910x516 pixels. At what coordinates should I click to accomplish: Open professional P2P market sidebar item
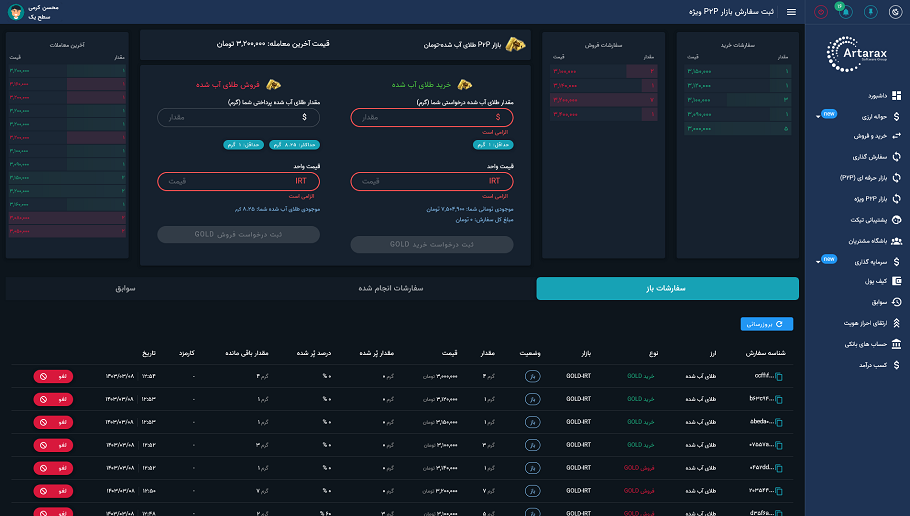(x=870, y=178)
